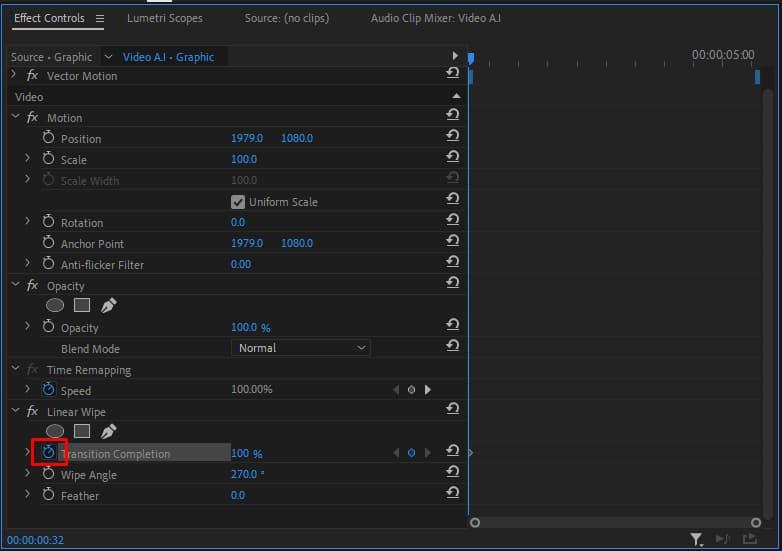The image size is (782, 551).
Task: Open the Audio Clip Mixer tab
Action: (x=435, y=18)
